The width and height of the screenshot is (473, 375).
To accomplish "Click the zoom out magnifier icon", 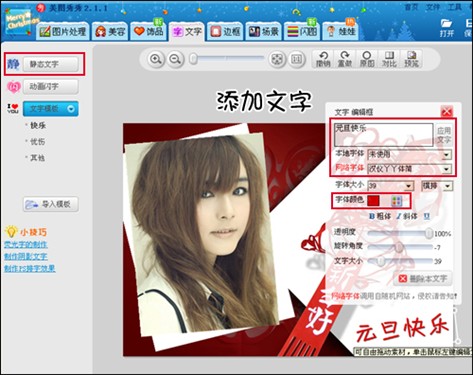I will coord(175,60).
